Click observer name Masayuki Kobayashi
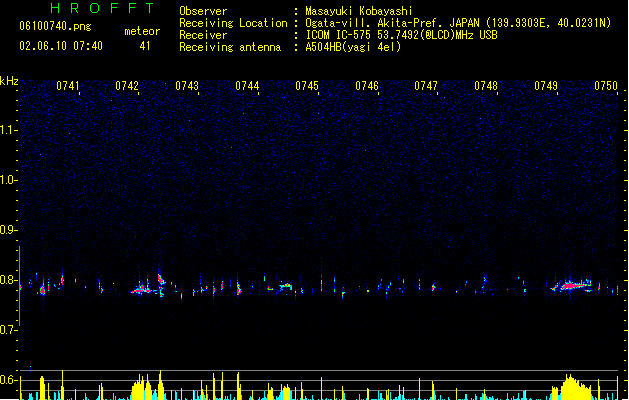The width and height of the screenshot is (629, 400). point(359,11)
